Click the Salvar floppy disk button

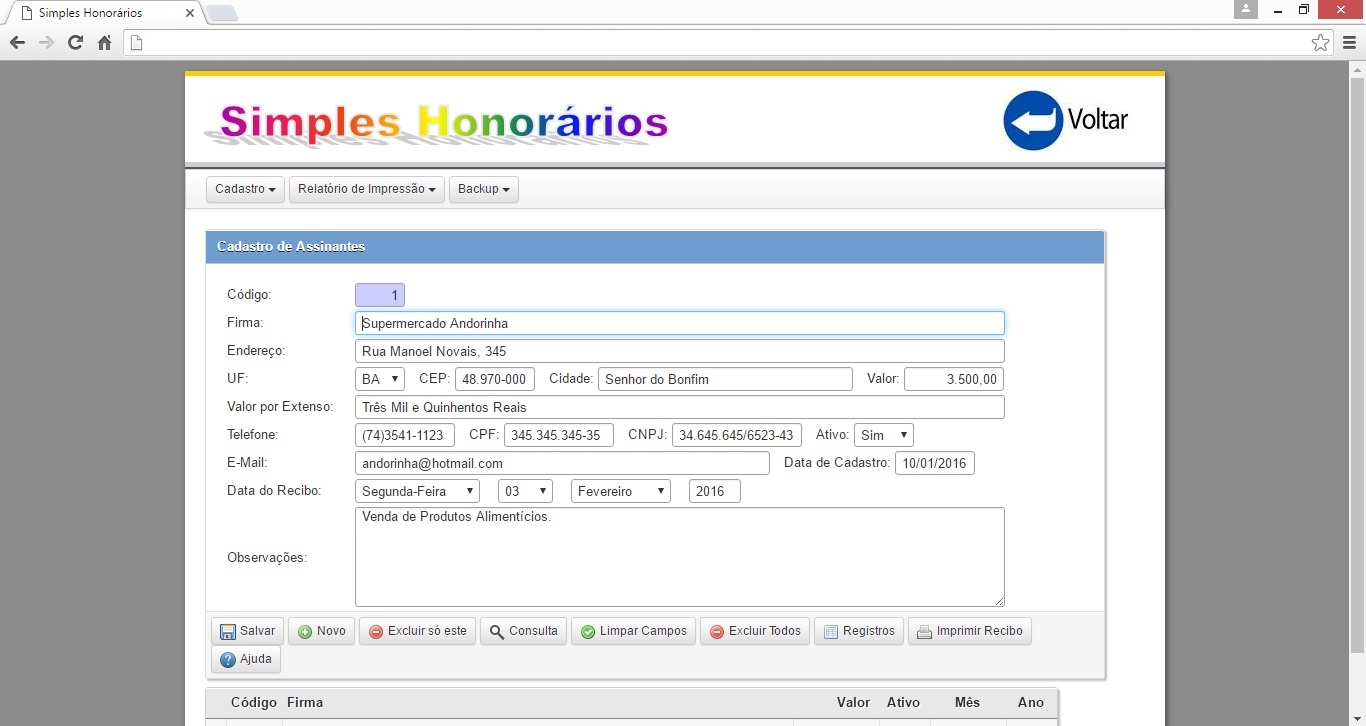[247, 631]
